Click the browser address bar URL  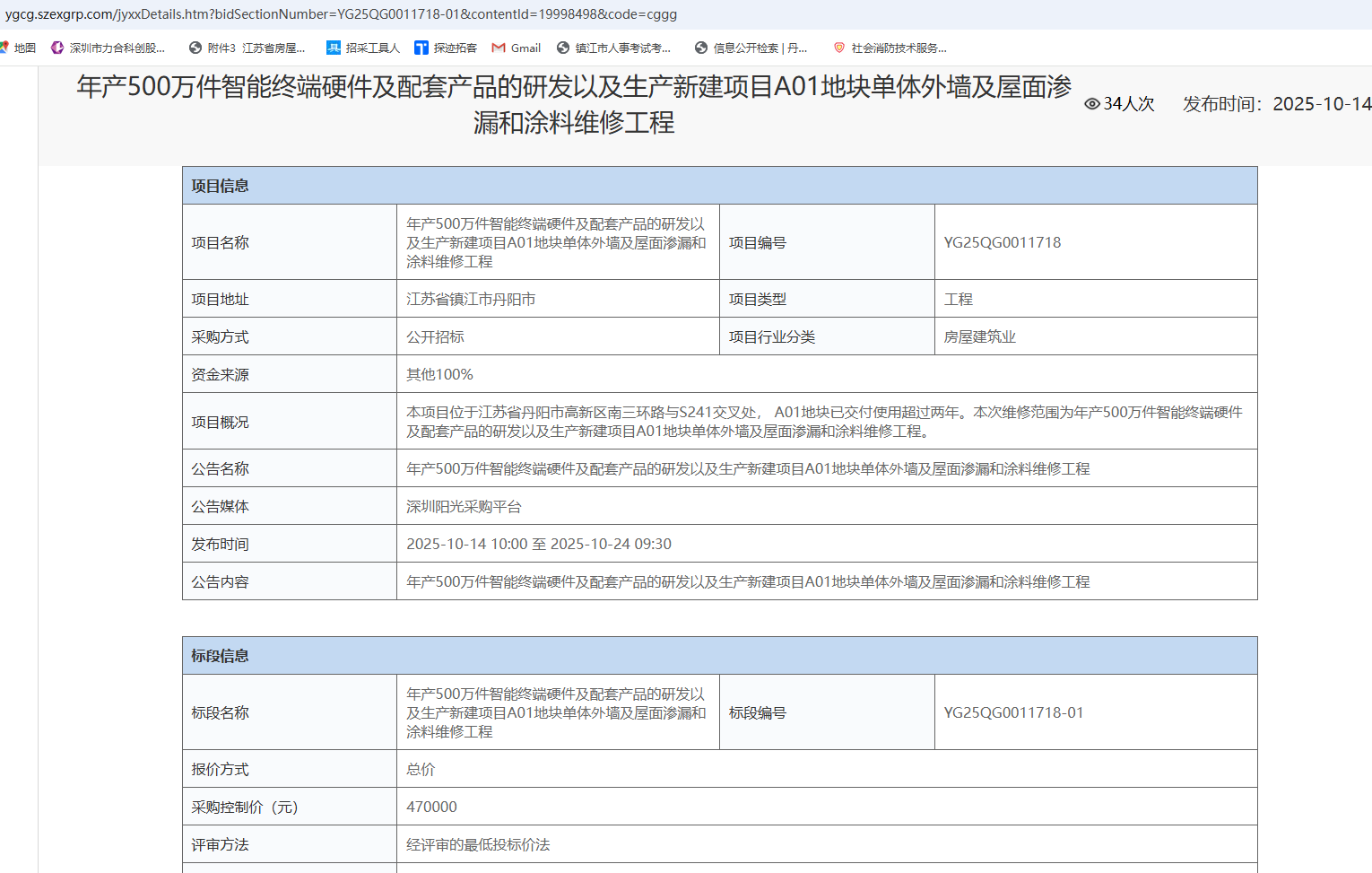pyautogui.click(x=341, y=13)
